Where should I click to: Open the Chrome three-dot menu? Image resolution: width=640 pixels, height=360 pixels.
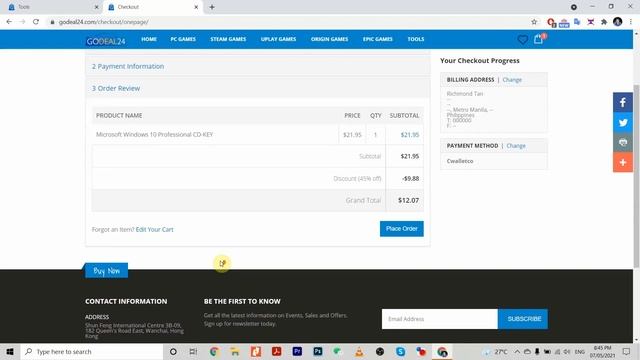631,22
